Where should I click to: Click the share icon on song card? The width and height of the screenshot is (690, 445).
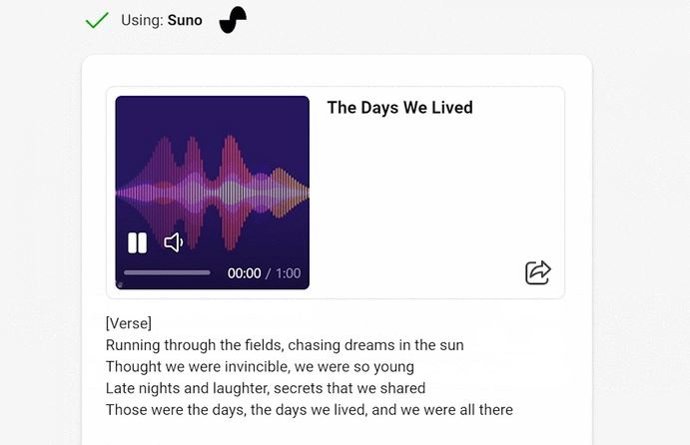[x=538, y=272]
